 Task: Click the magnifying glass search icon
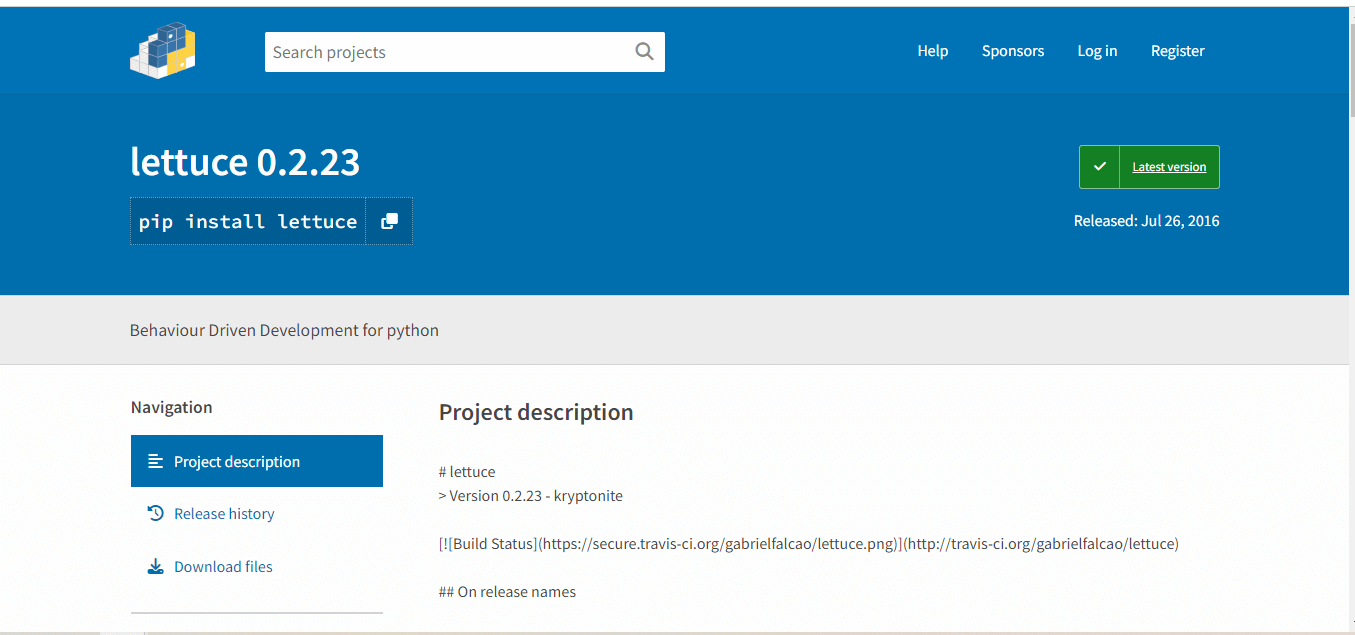(644, 52)
